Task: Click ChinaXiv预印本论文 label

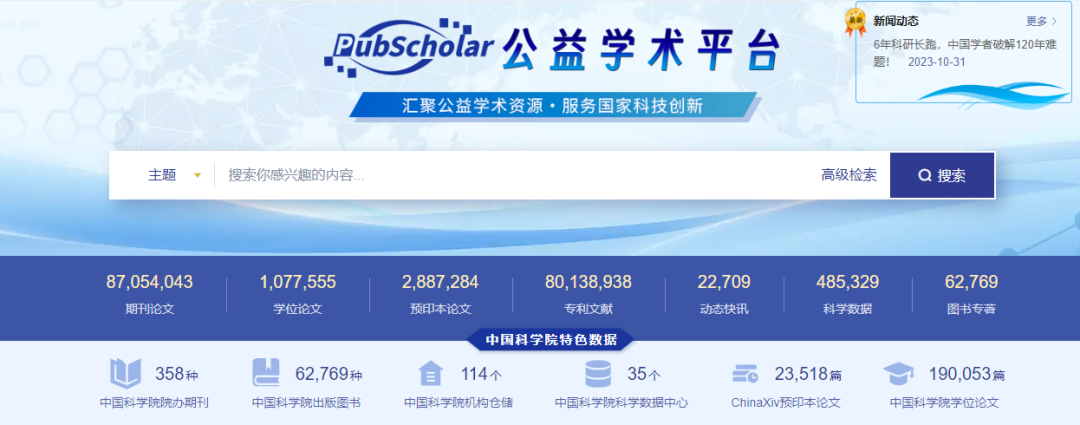Action: pyautogui.click(x=786, y=403)
